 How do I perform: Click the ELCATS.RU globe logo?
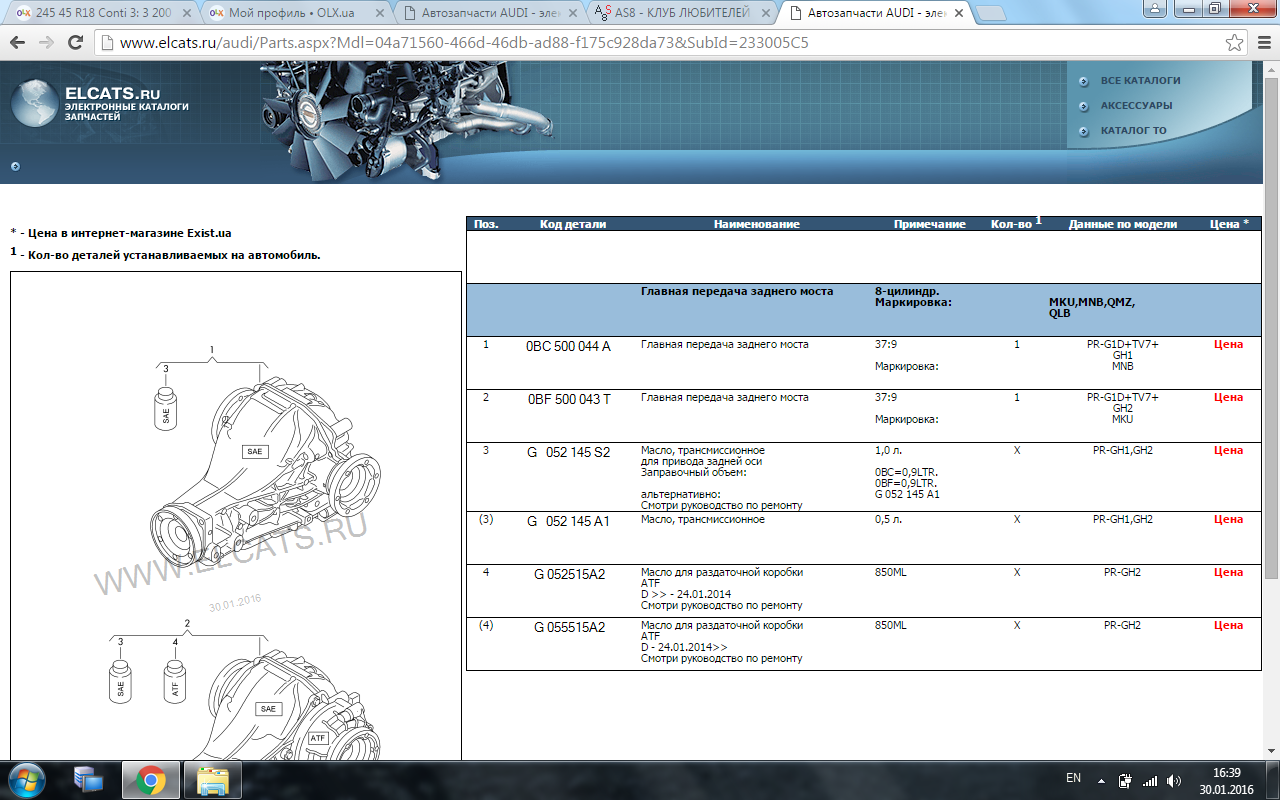click(35, 103)
